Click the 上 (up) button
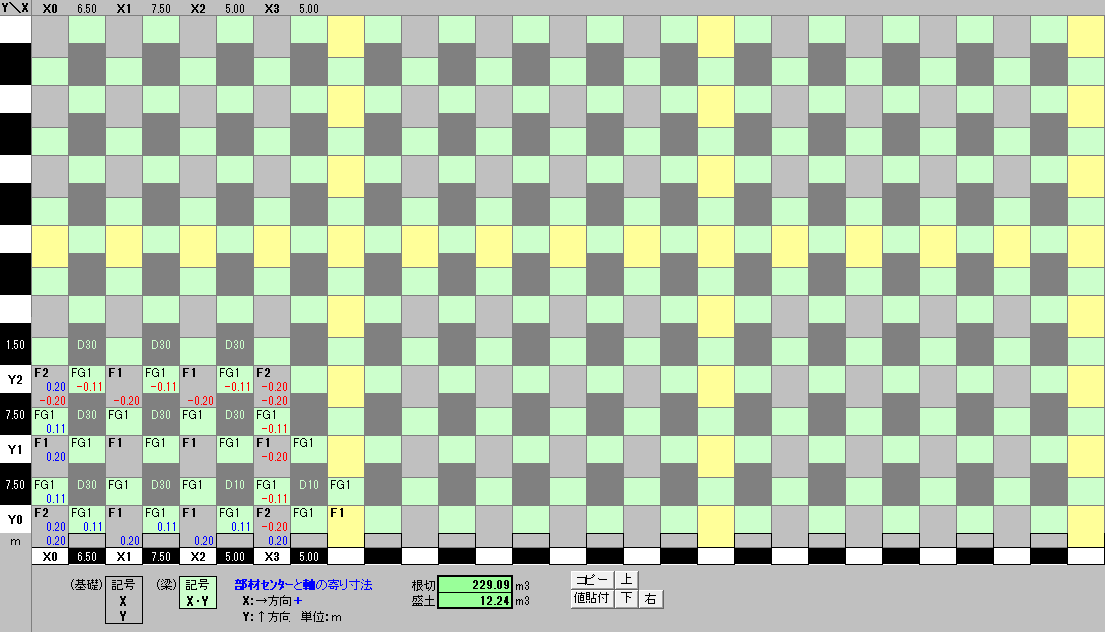1105x632 pixels. coord(626,580)
